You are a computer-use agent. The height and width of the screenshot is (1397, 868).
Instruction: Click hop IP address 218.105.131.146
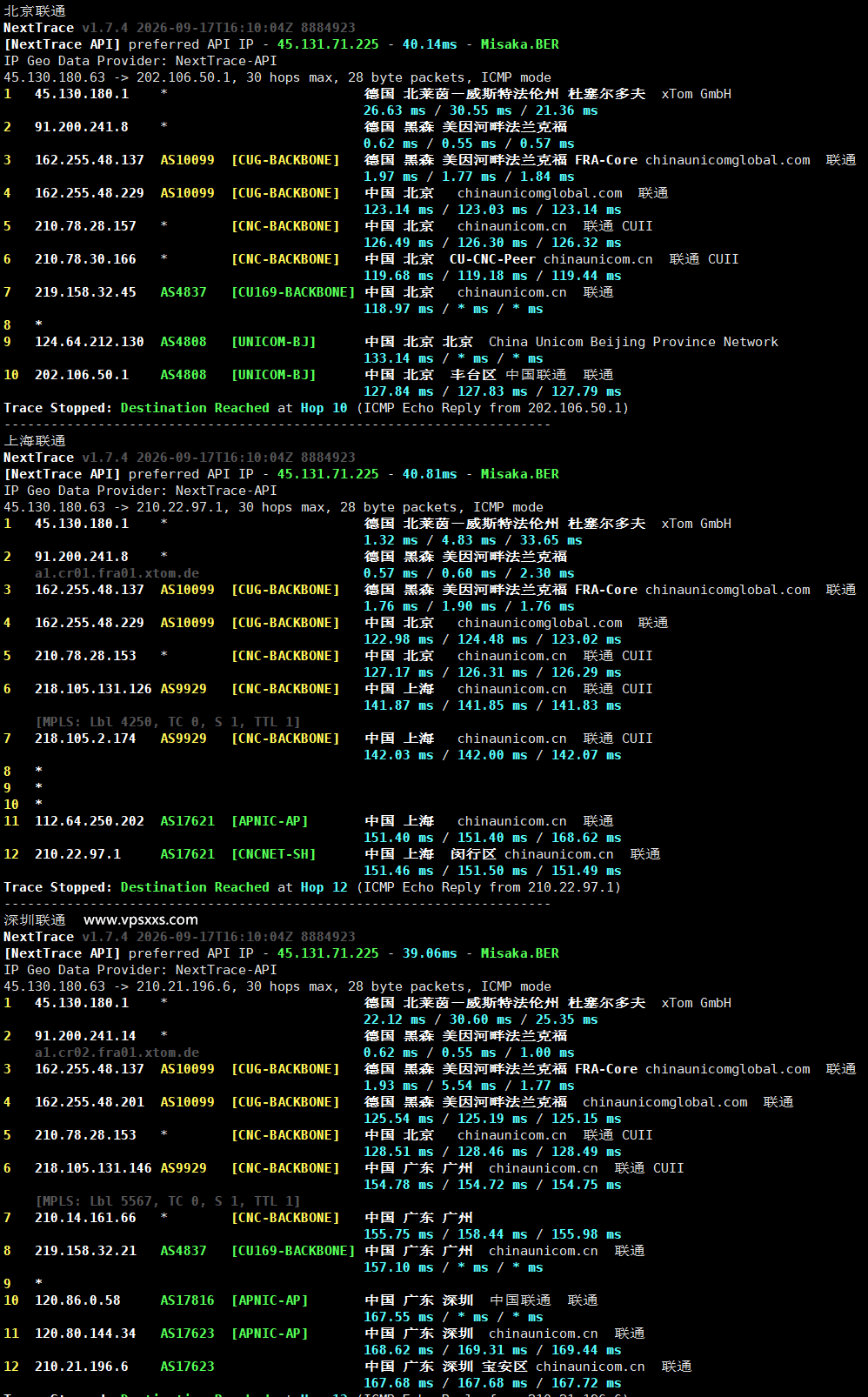pos(93,1168)
